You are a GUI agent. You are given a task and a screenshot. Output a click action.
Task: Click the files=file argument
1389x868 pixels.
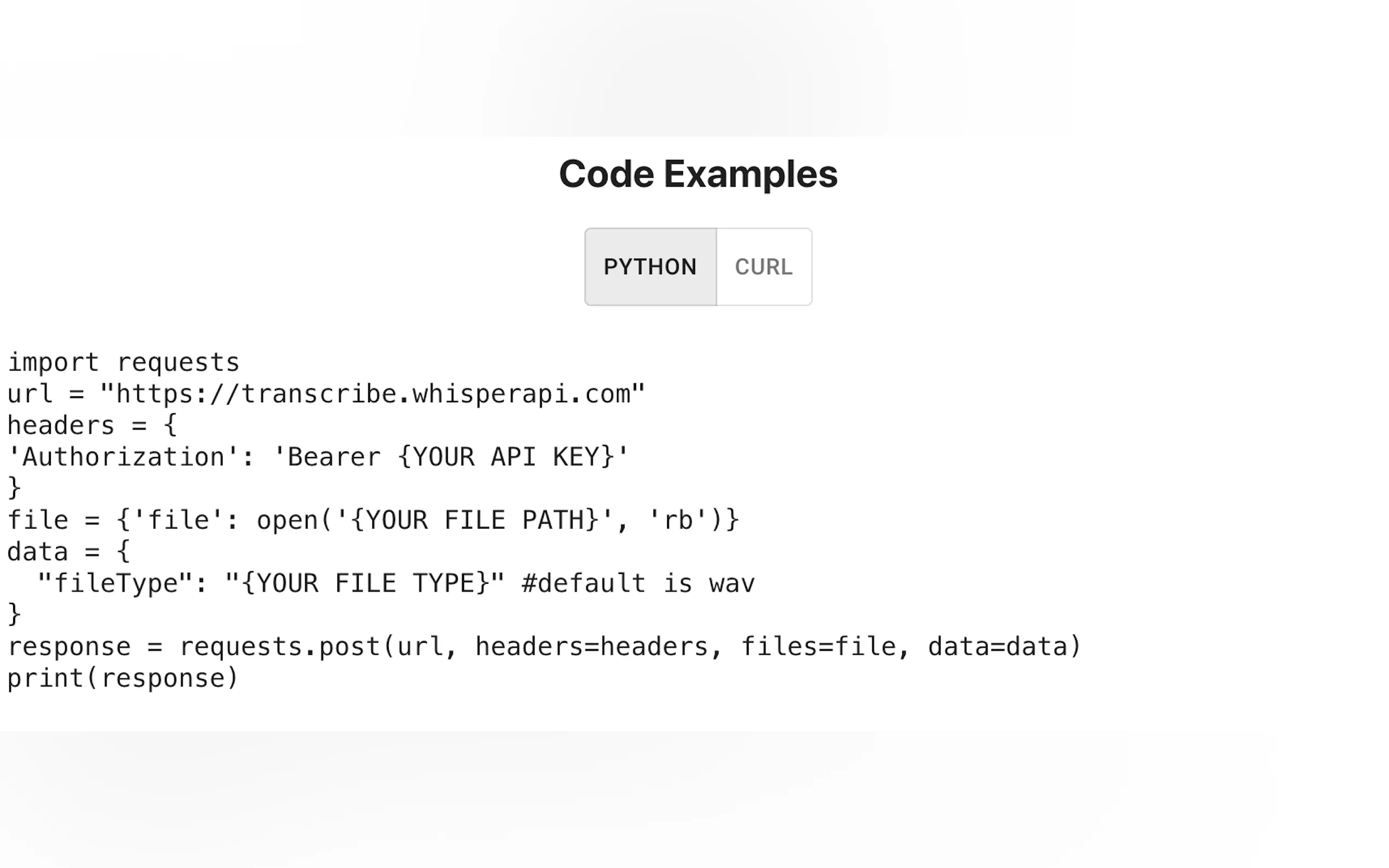click(x=818, y=647)
